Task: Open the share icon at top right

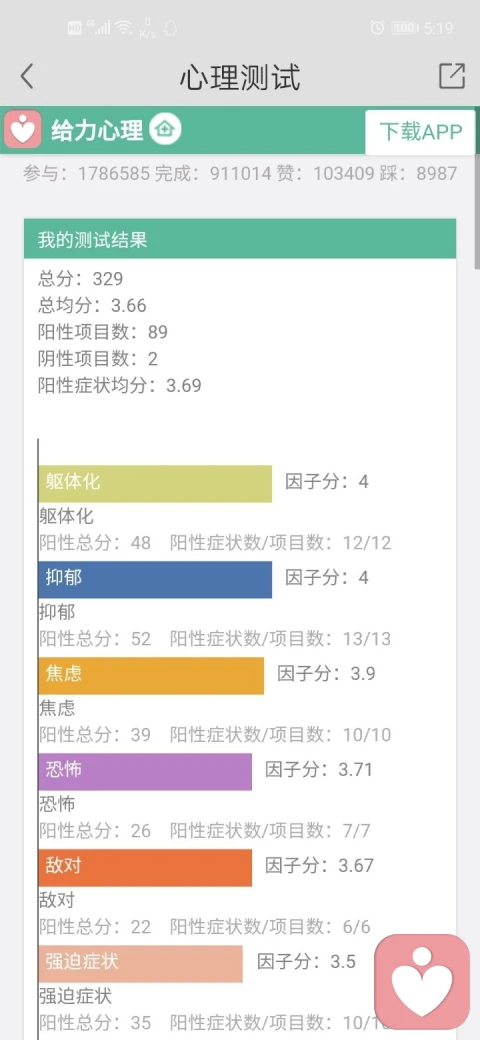Action: click(452, 76)
